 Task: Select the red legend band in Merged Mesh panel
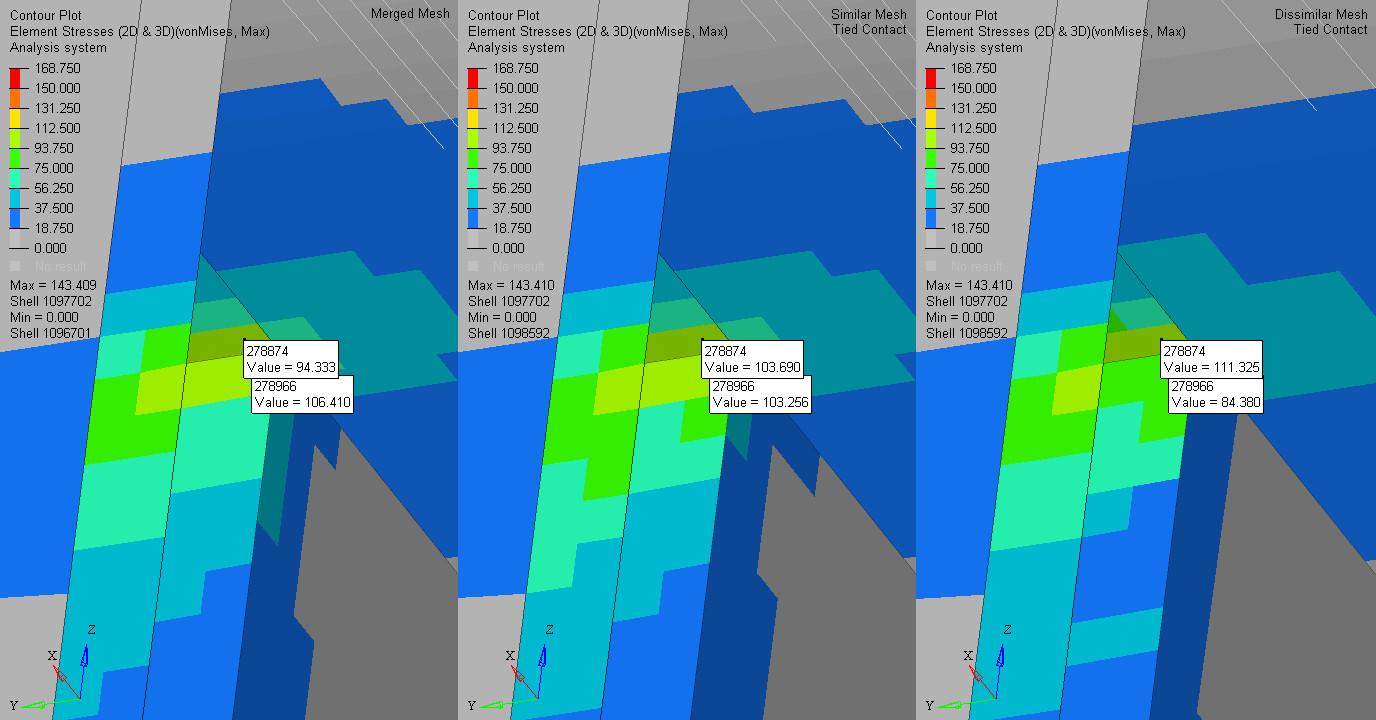(x=16, y=78)
